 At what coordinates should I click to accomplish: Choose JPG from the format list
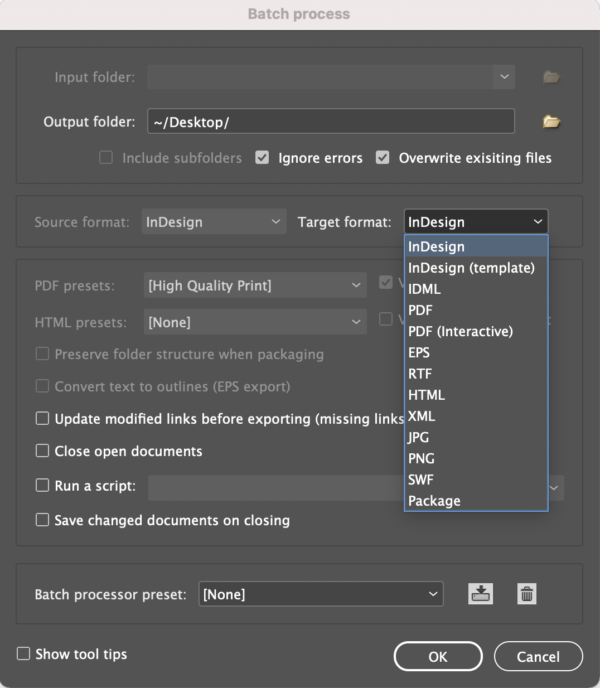click(x=476, y=437)
